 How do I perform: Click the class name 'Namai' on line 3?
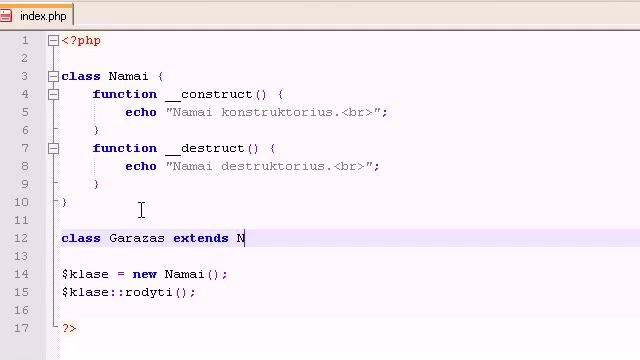click(128, 76)
